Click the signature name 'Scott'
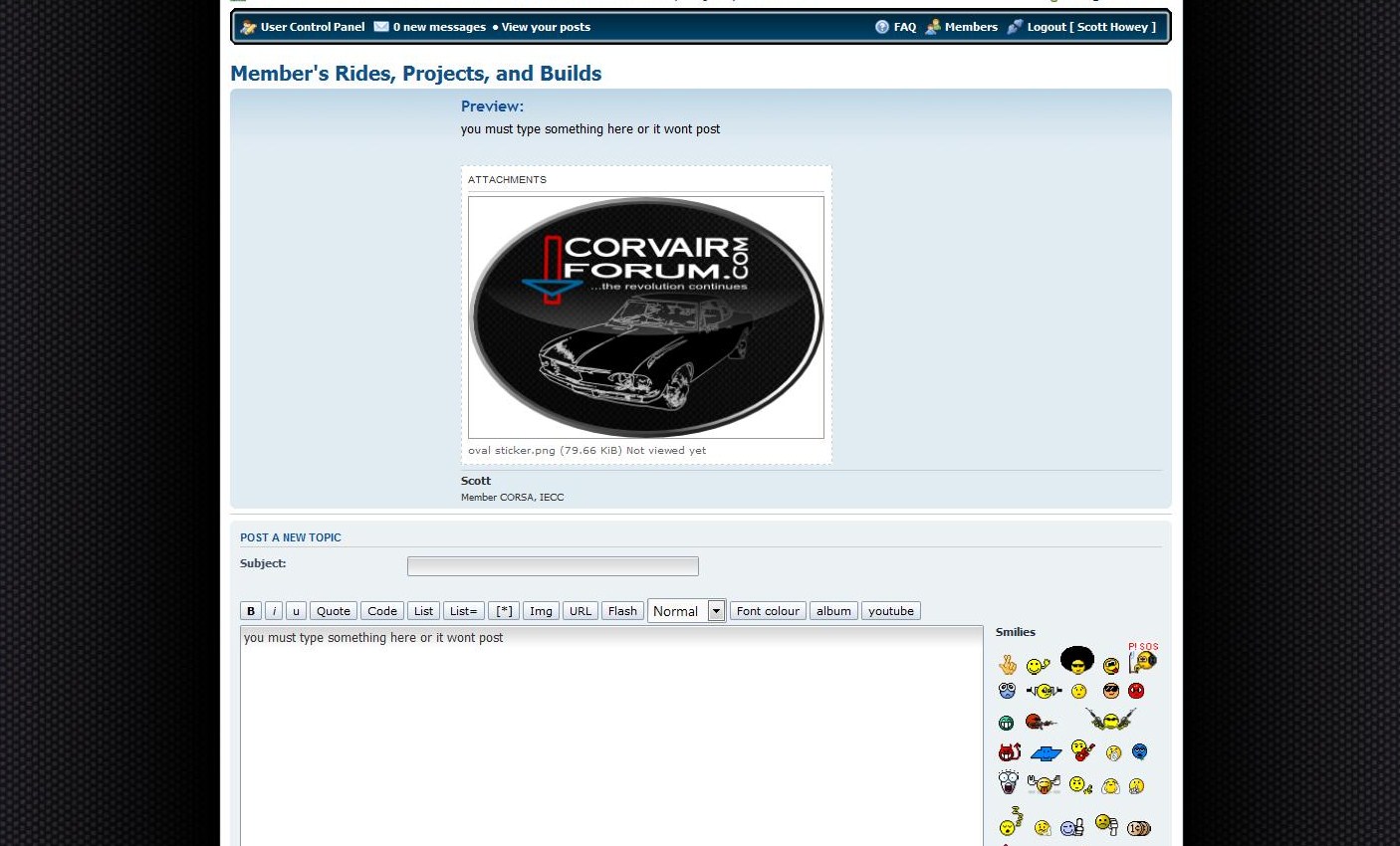This screenshot has height=846, width=1400. [476, 481]
